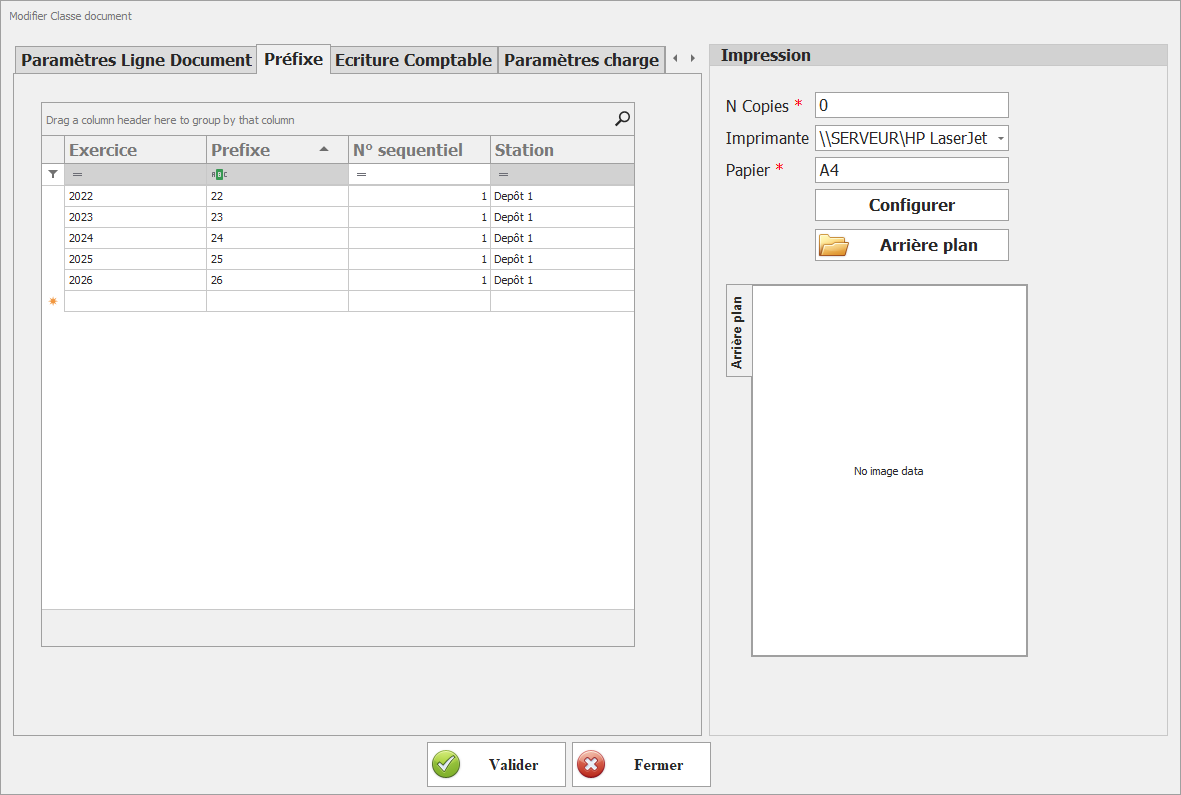The width and height of the screenshot is (1181, 795).
Task: Click the Station column equals filter icon
Action: pos(503,174)
